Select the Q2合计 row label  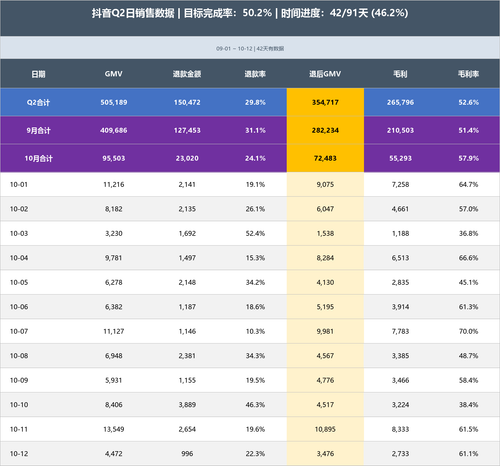click(38, 102)
